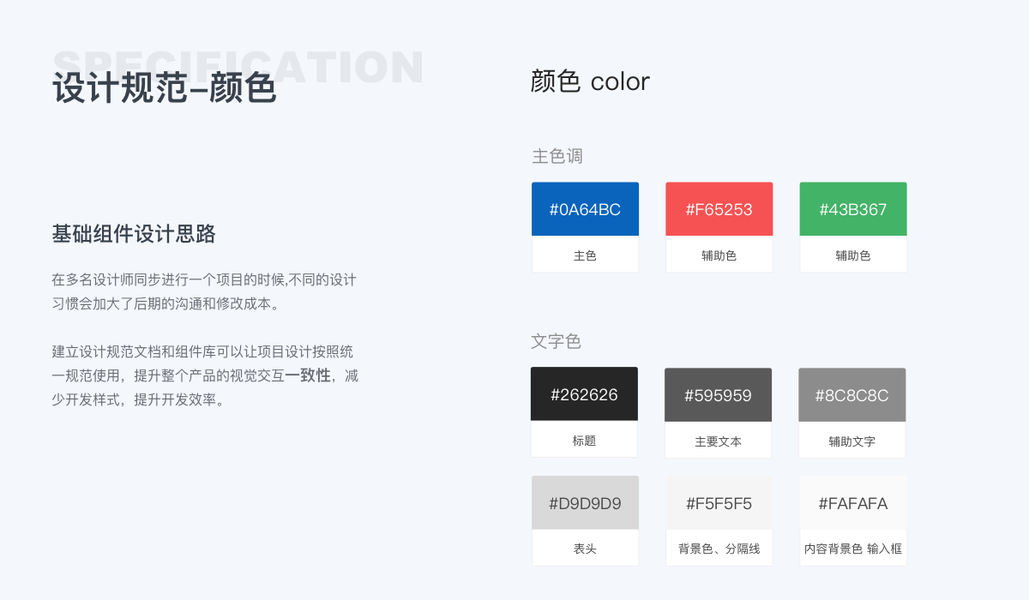Select the red #F65253 swatch
Viewport: 1029px width, 600px height.
pyautogui.click(x=719, y=209)
